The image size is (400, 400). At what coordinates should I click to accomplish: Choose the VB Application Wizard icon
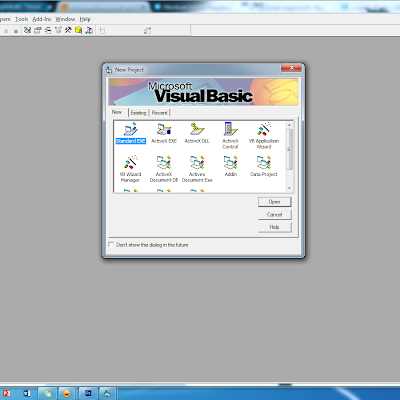264,136
